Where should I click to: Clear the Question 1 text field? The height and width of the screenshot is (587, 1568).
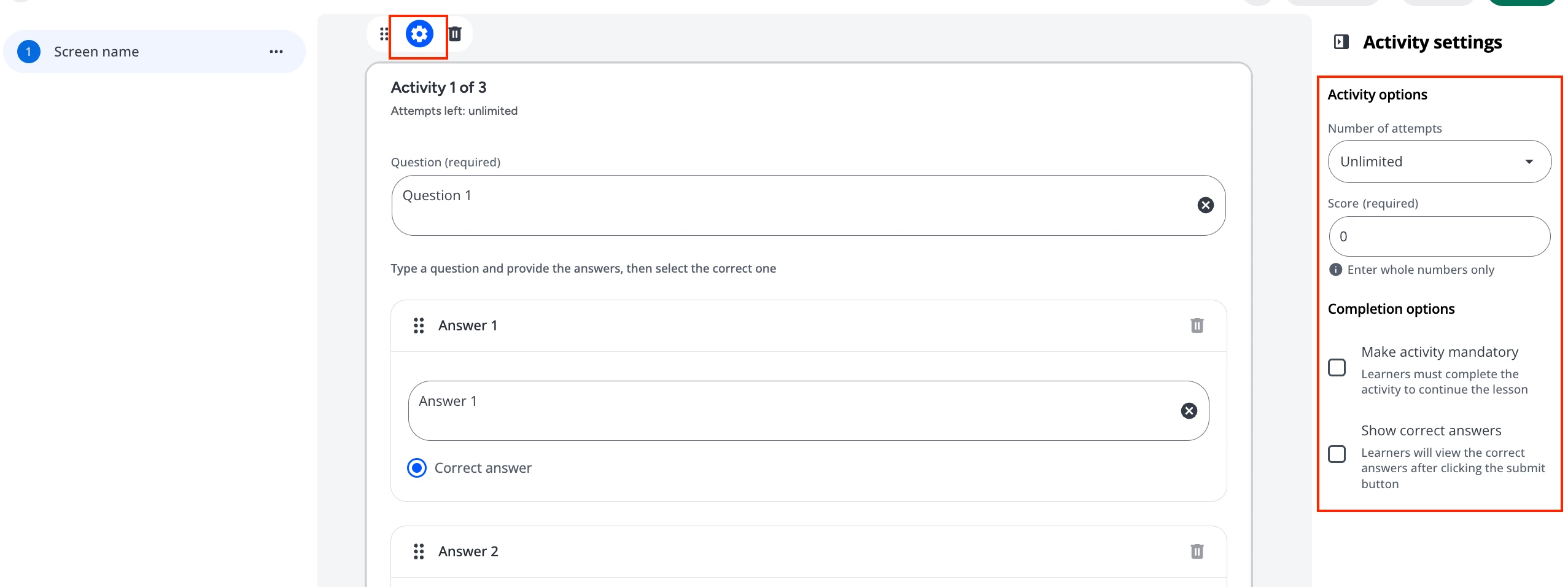1205,205
